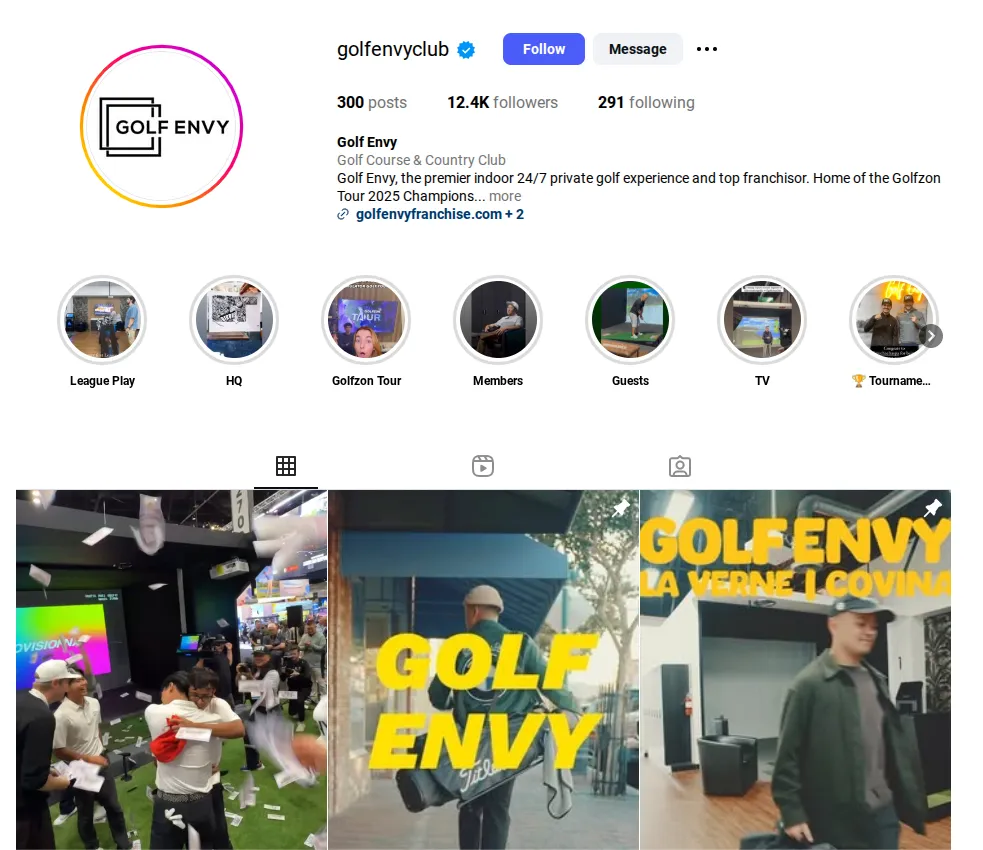Open pinned Golf Envy La Verne Covina post
The height and width of the screenshot is (850, 983).
point(795,669)
